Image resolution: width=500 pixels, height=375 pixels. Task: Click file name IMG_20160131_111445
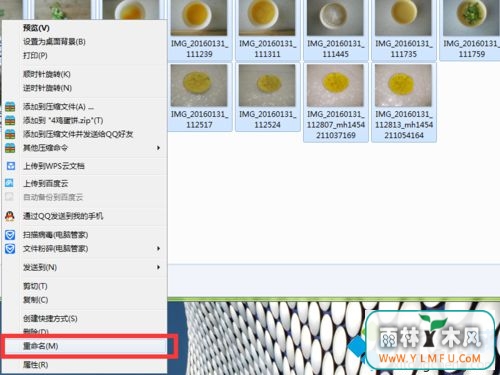pyautogui.click(x=335, y=49)
